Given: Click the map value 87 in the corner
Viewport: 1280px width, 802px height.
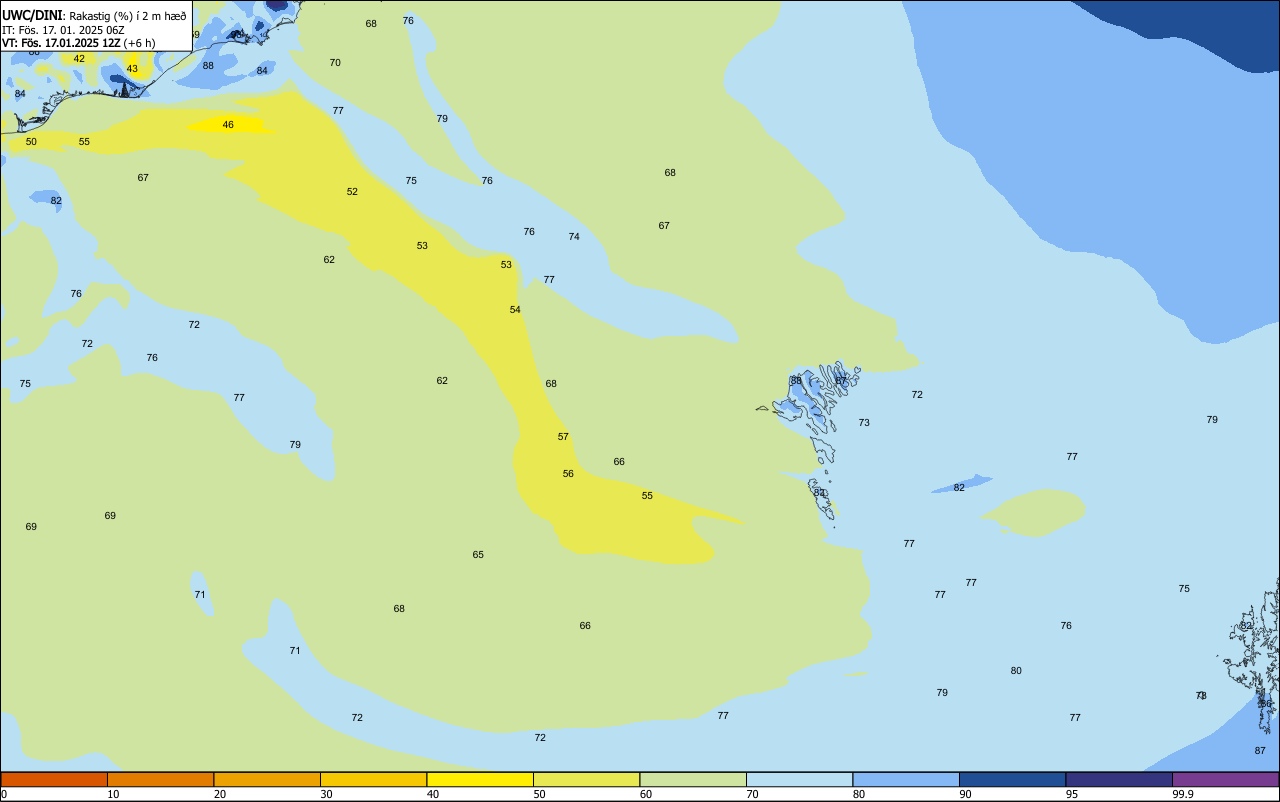Looking at the screenshot, I should 1260,751.
